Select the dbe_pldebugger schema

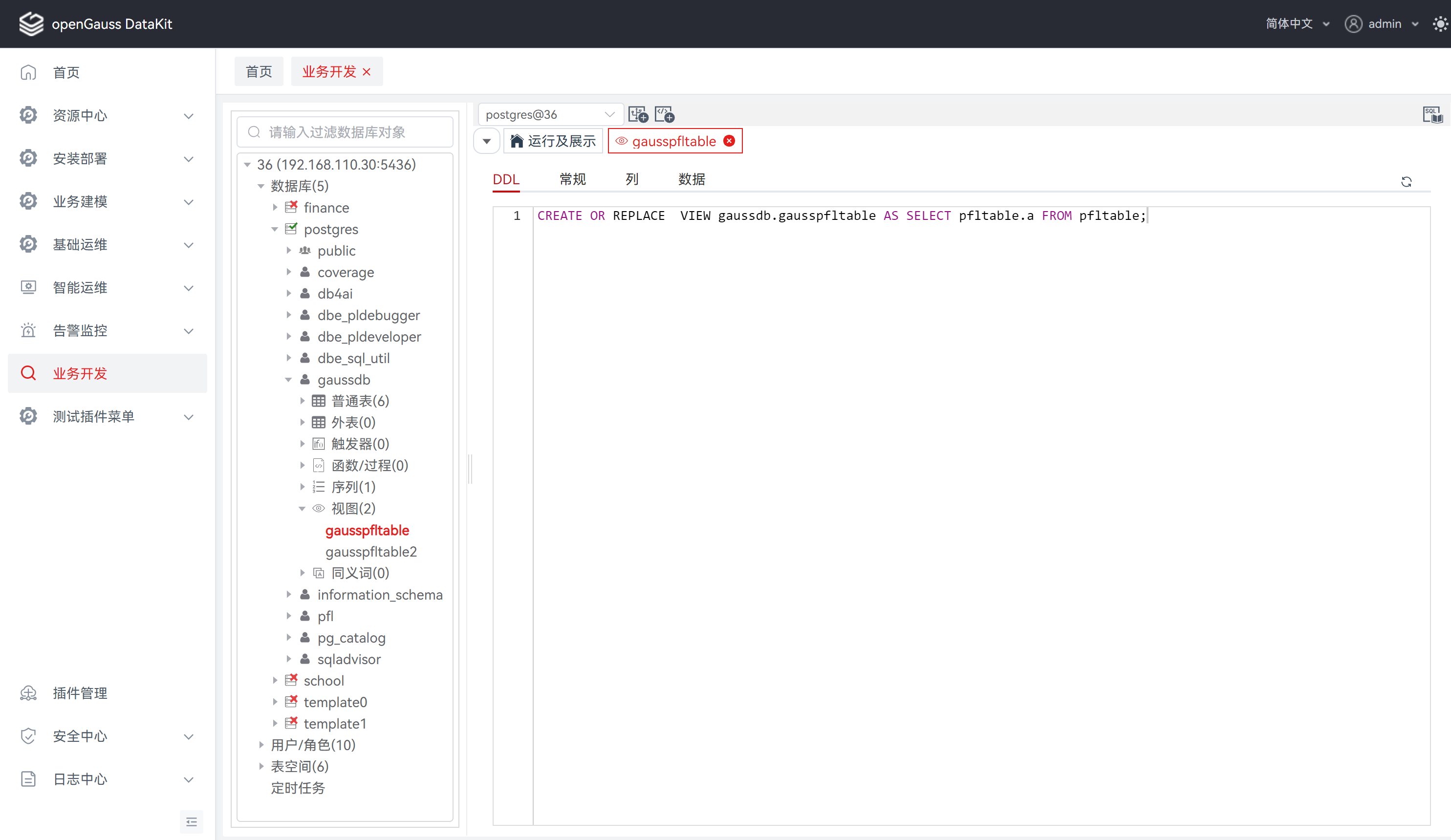tap(368, 315)
